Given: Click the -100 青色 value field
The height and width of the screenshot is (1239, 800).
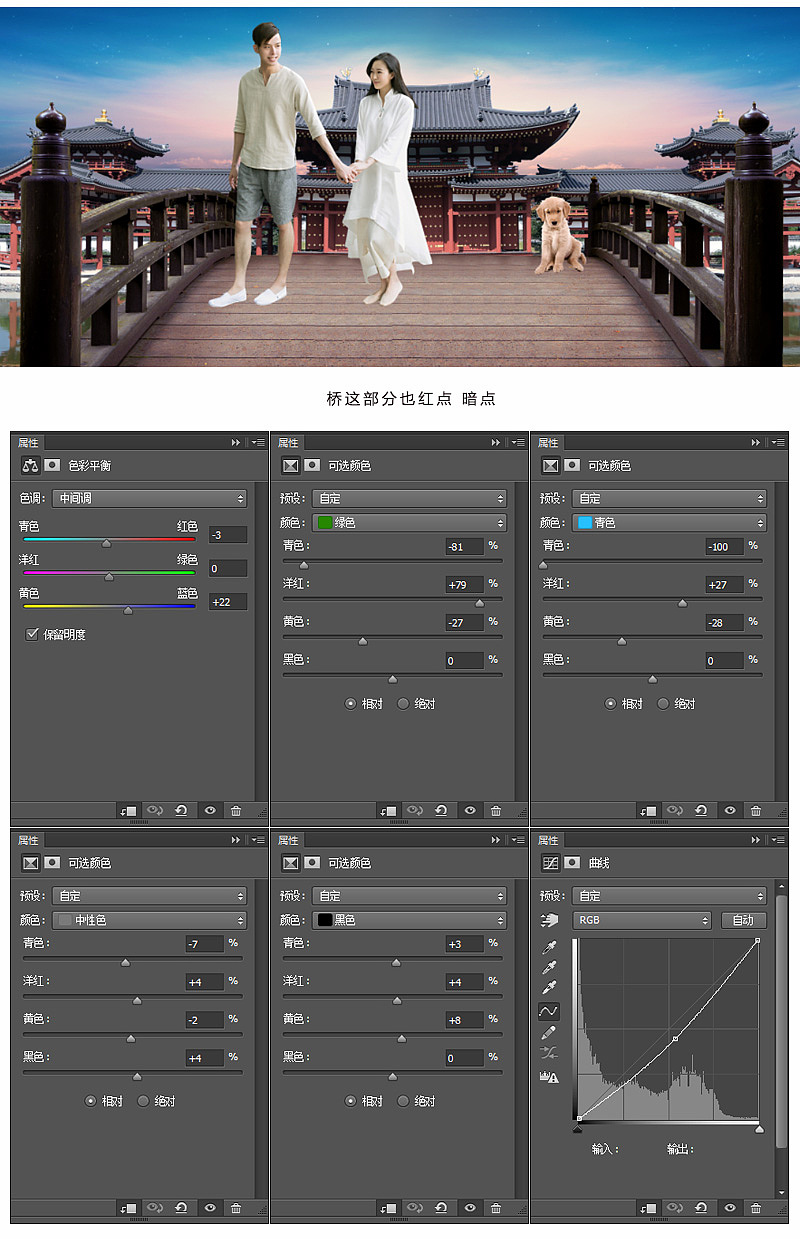Looking at the screenshot, I should point(725,546).
